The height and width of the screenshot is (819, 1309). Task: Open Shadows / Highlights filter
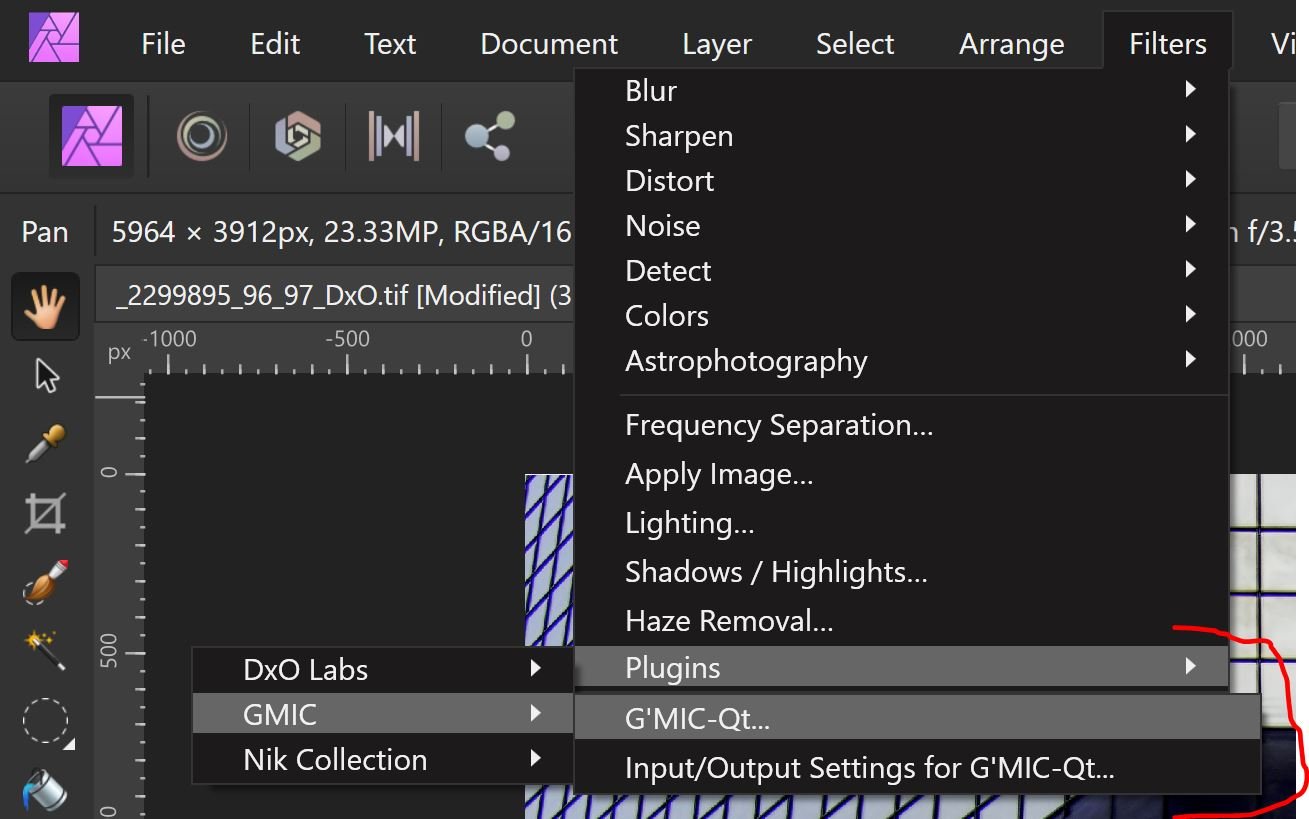tap(901, 572)
